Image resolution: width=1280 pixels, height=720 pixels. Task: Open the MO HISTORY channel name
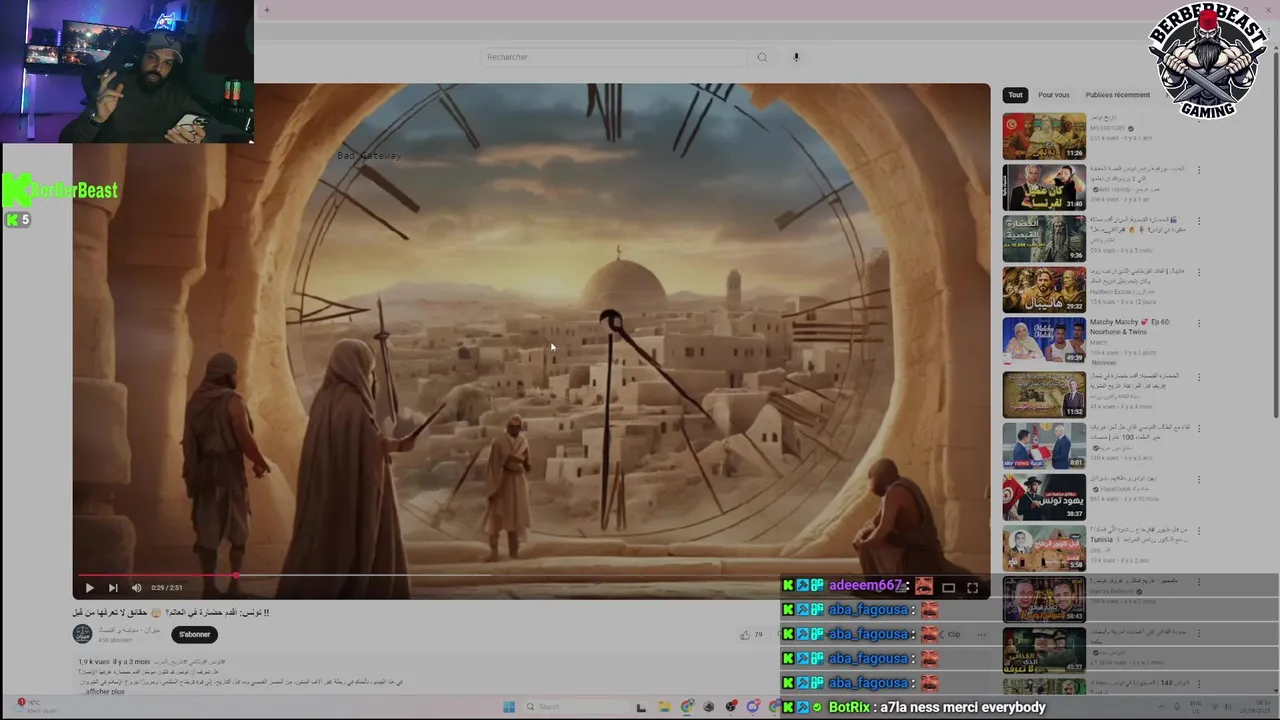(1107, 128)
